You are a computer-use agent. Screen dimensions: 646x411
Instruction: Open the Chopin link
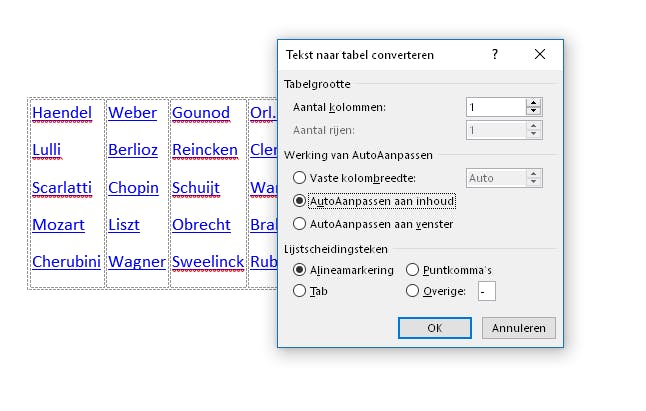click(133, 188)
